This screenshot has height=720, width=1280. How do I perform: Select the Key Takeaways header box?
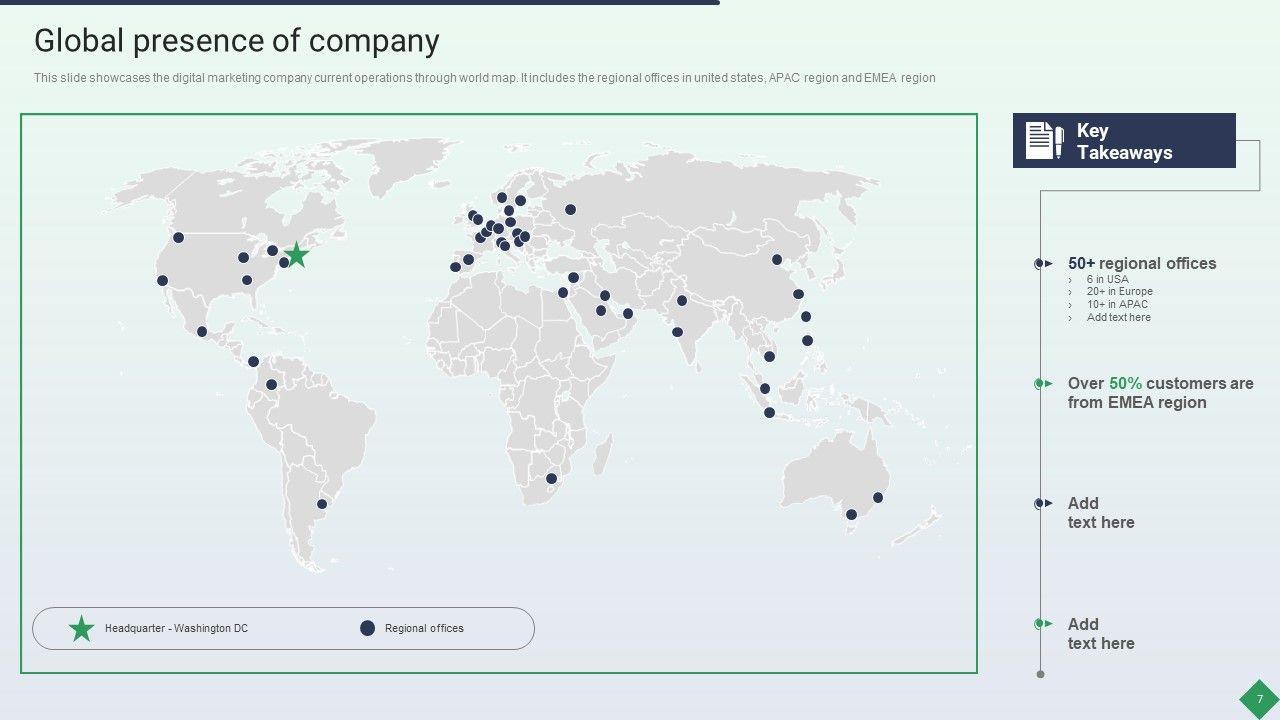click(1124, 141)
